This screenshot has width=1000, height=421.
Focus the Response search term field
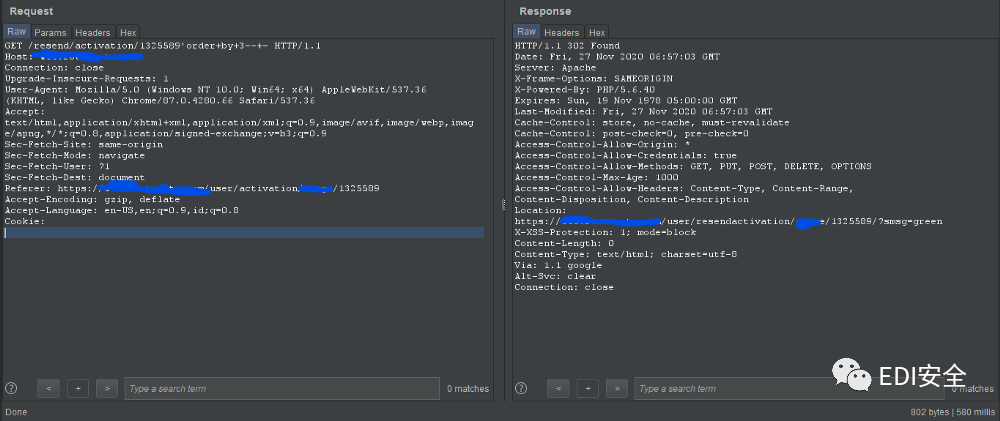click(x=789, y=388)
